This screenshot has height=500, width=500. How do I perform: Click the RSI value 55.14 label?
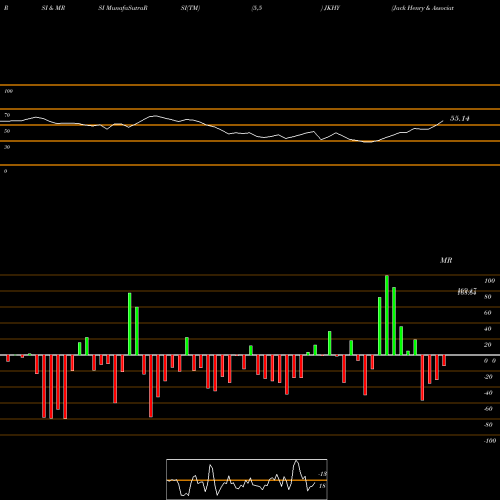coord(460,118)
